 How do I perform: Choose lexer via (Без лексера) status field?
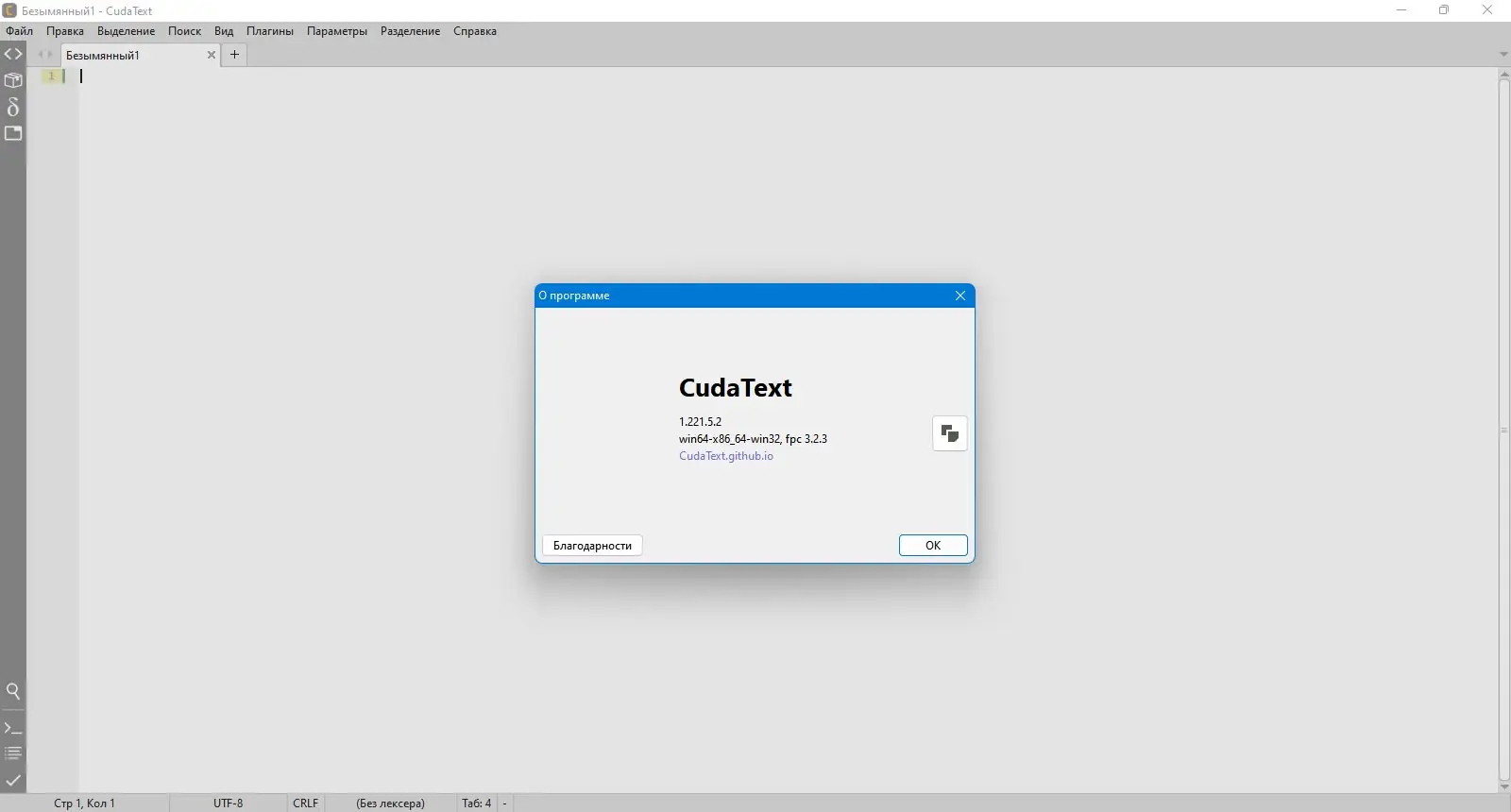click(390, 804)
